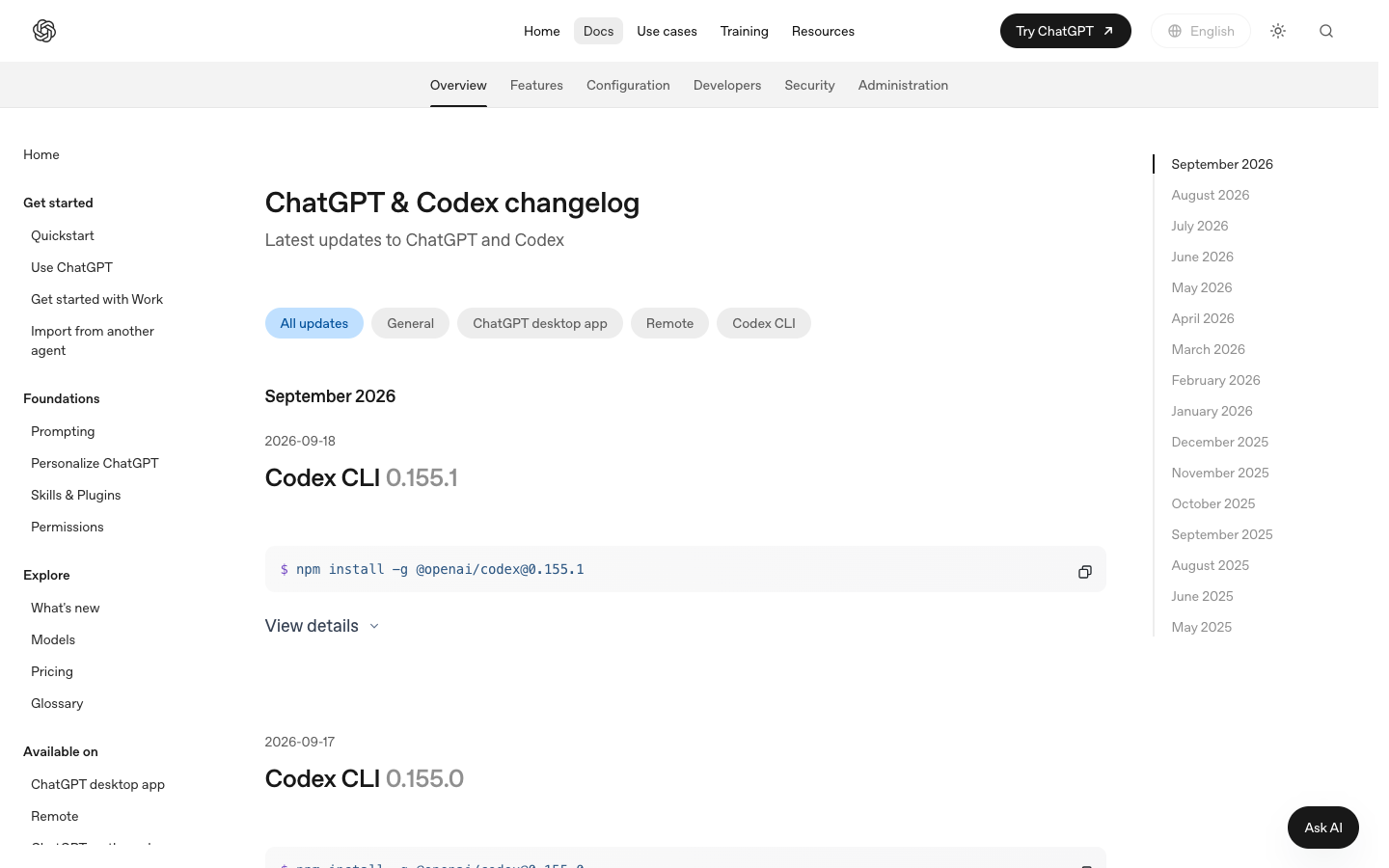Open Import from another agent
This screenshot has width=1389, height=868.
93,340
